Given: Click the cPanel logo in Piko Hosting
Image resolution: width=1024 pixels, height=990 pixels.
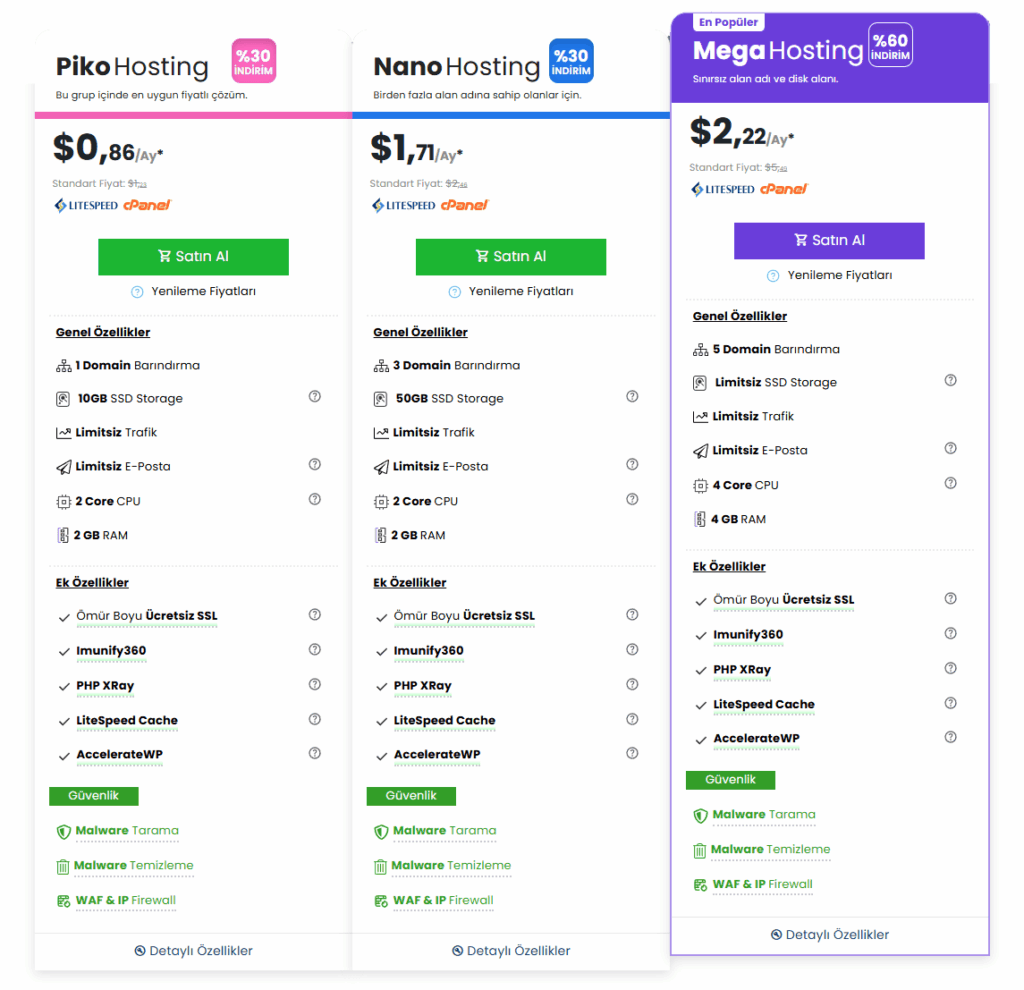Looking at the screenshot, I should 147,205.
